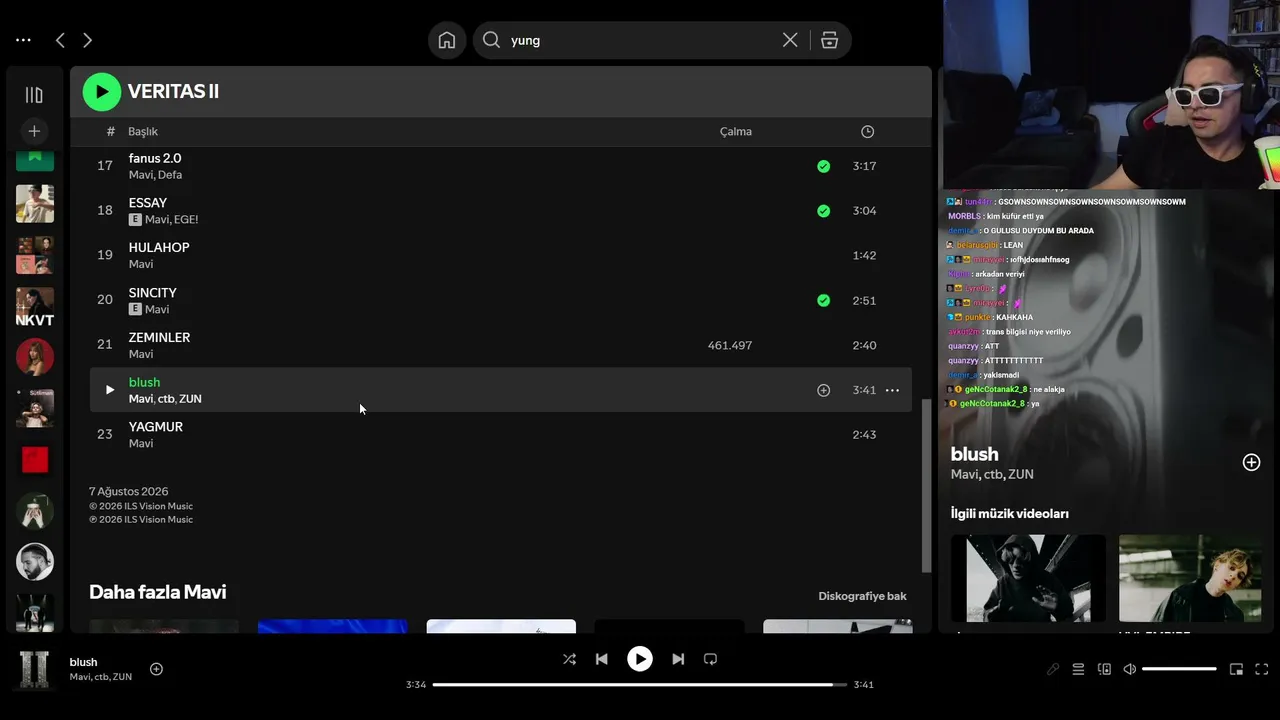Image resolution: width=1280 pixels, height=720 pixels.
Task: Select the HULAHOP track title
Action: coord(159,247)
